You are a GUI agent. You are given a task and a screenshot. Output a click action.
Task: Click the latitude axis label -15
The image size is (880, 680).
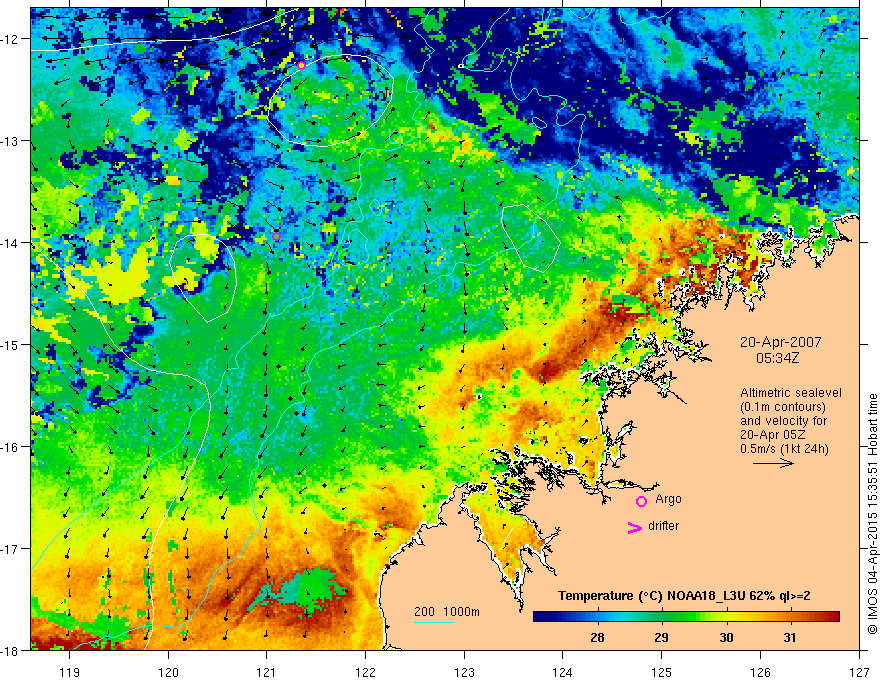click(11, 344)
